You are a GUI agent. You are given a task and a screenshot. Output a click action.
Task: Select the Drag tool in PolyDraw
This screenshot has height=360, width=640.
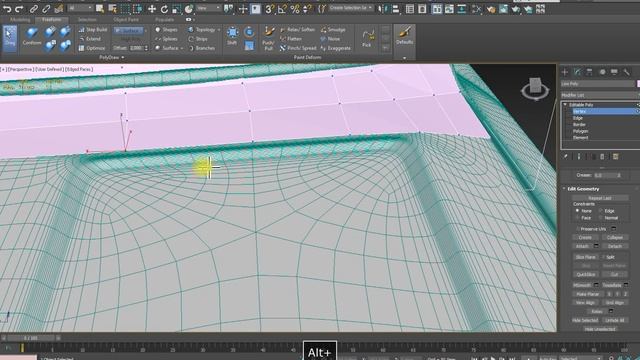coord(10,38)
